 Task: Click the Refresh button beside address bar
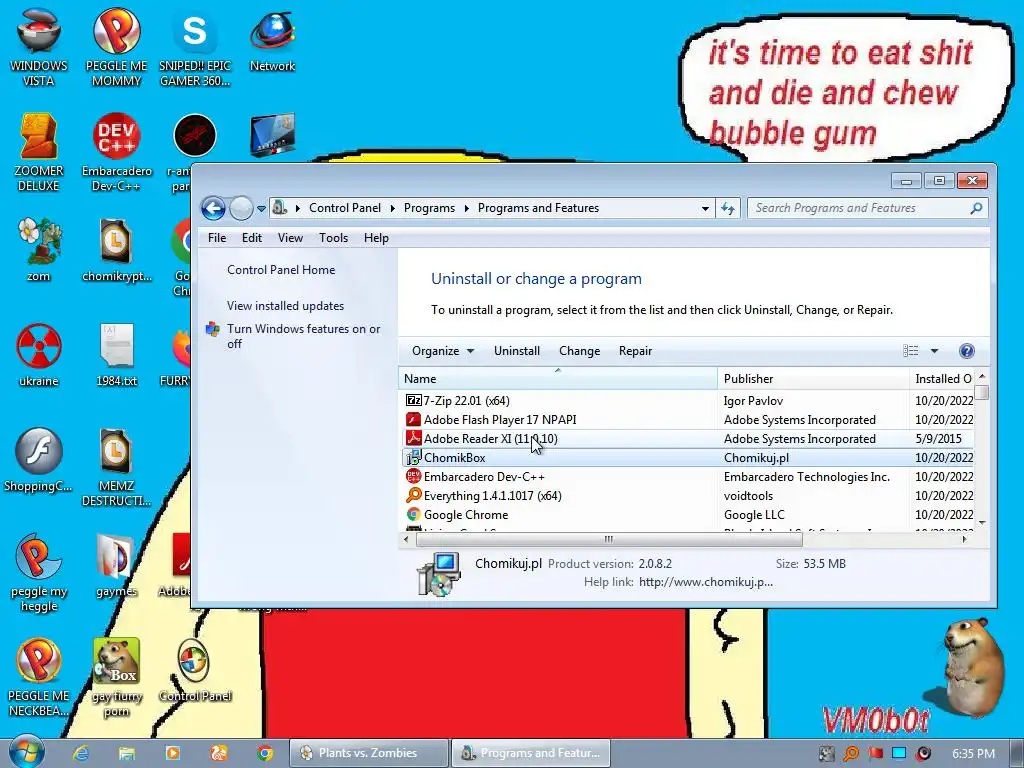(728, 208)
